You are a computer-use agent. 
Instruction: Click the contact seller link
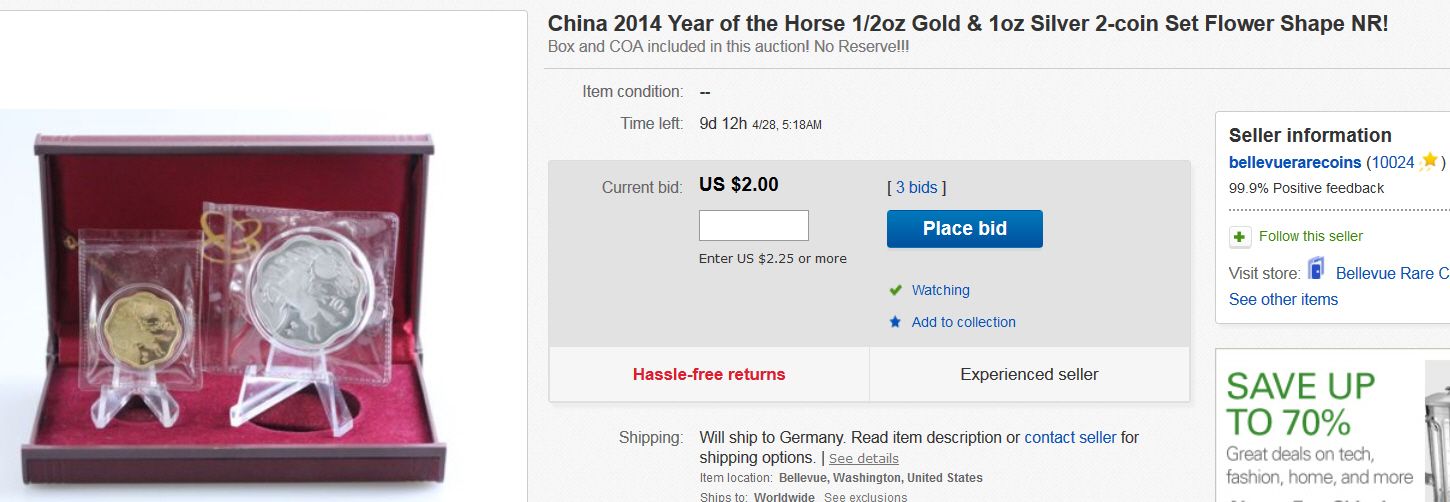pyautogui.click(x=1070, y=437)
